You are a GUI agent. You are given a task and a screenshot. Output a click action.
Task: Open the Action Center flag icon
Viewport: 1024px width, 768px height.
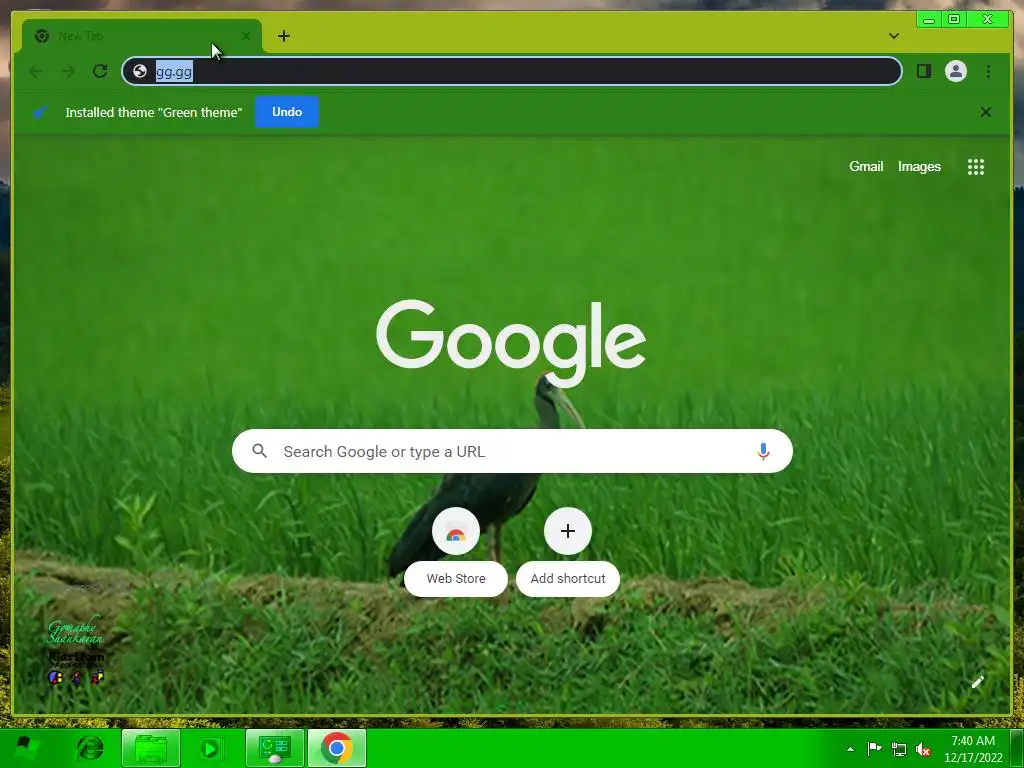874,749
